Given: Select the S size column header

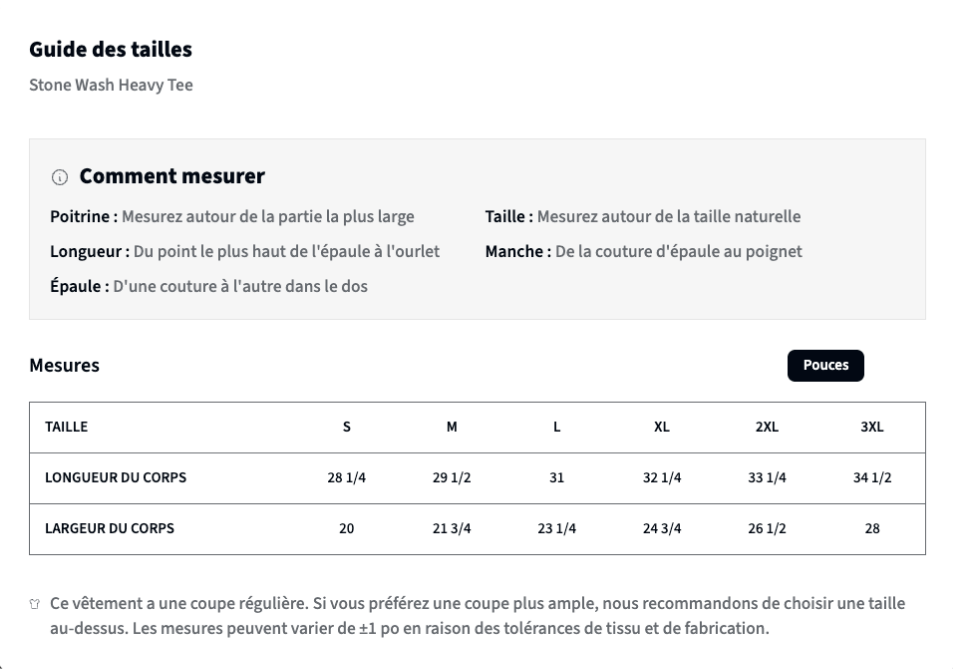Looking at the screenshot, I should point(347,427).
